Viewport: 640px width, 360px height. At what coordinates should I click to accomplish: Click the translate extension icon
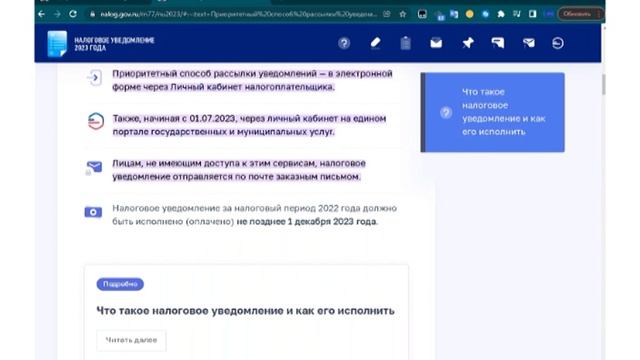point(454,14)
